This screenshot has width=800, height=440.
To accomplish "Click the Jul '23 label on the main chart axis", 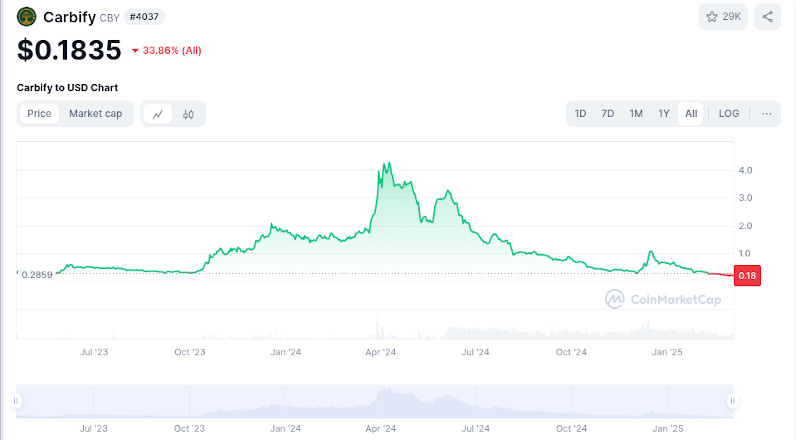I will click(94, 352).
